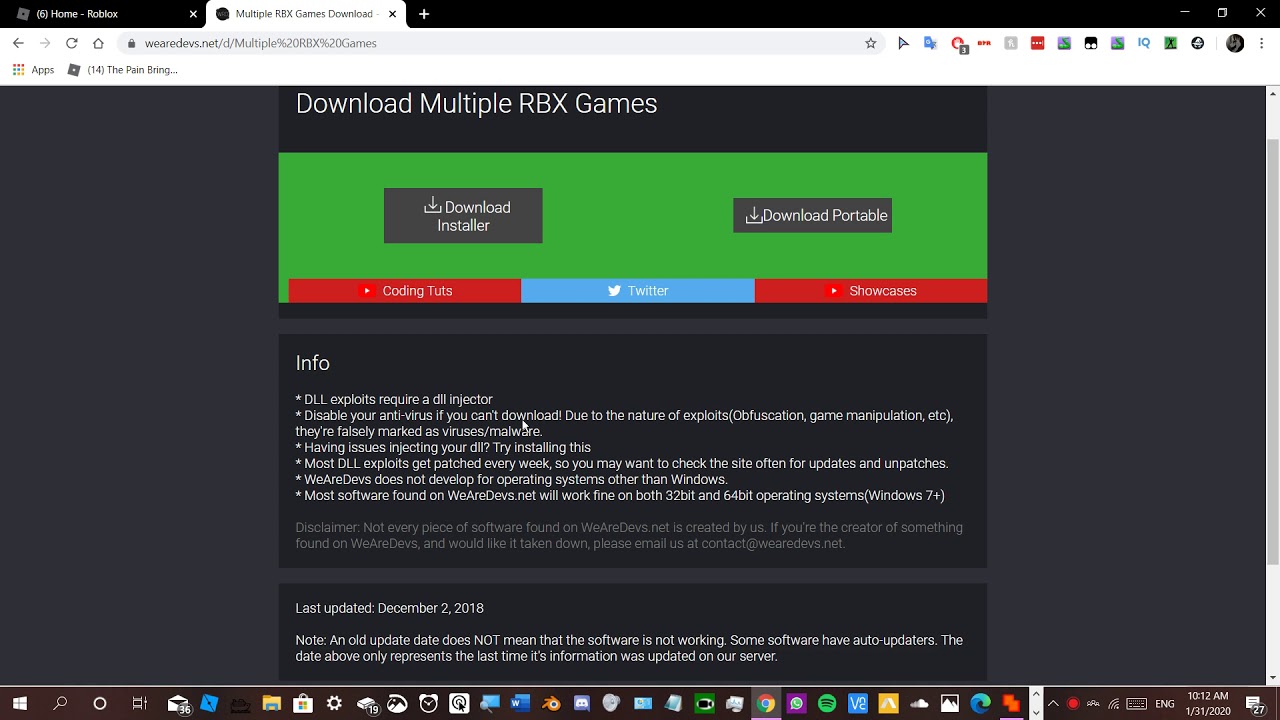Show hidden system tray icons
Image resolution: width=1280 pixels, height=720 pixels.
pos(1053,704)
